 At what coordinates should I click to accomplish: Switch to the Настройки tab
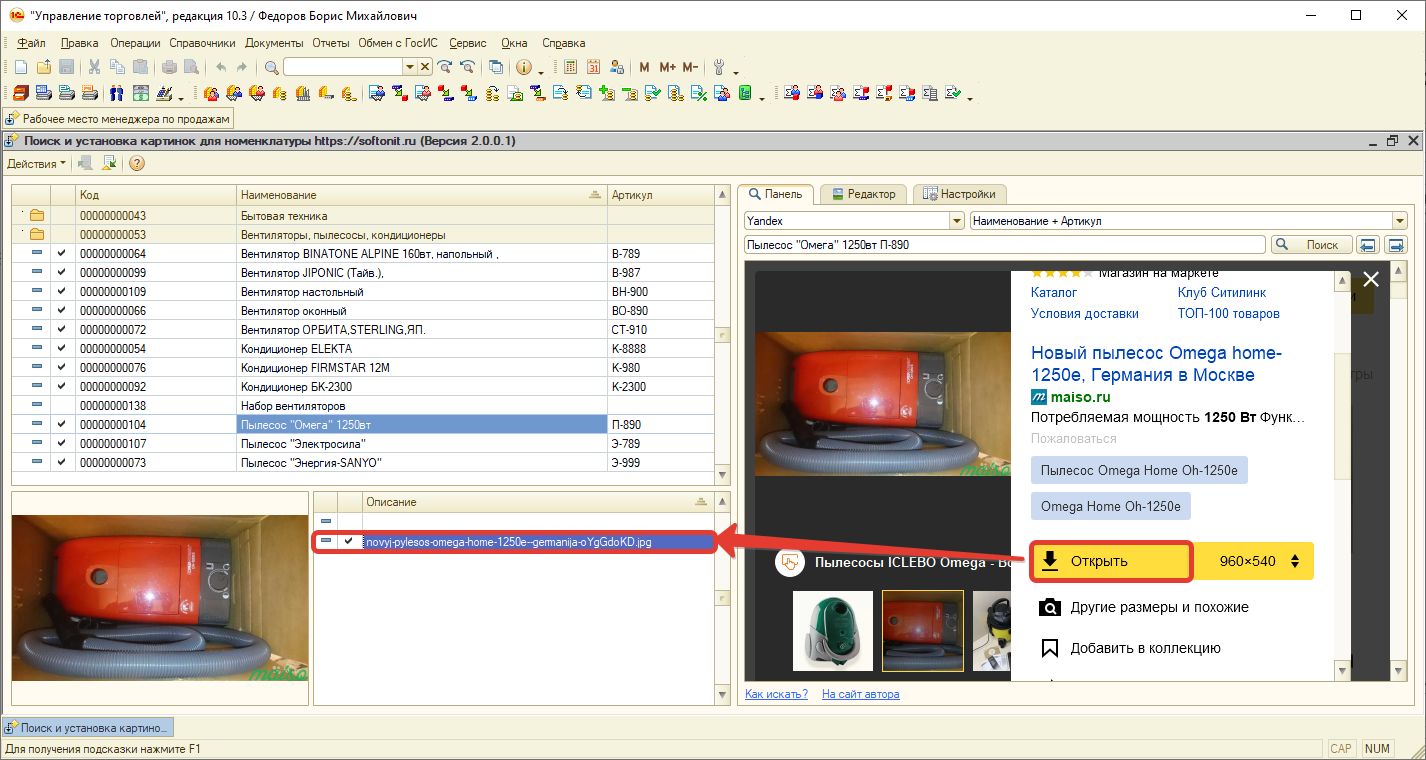[x=959, y=194]
